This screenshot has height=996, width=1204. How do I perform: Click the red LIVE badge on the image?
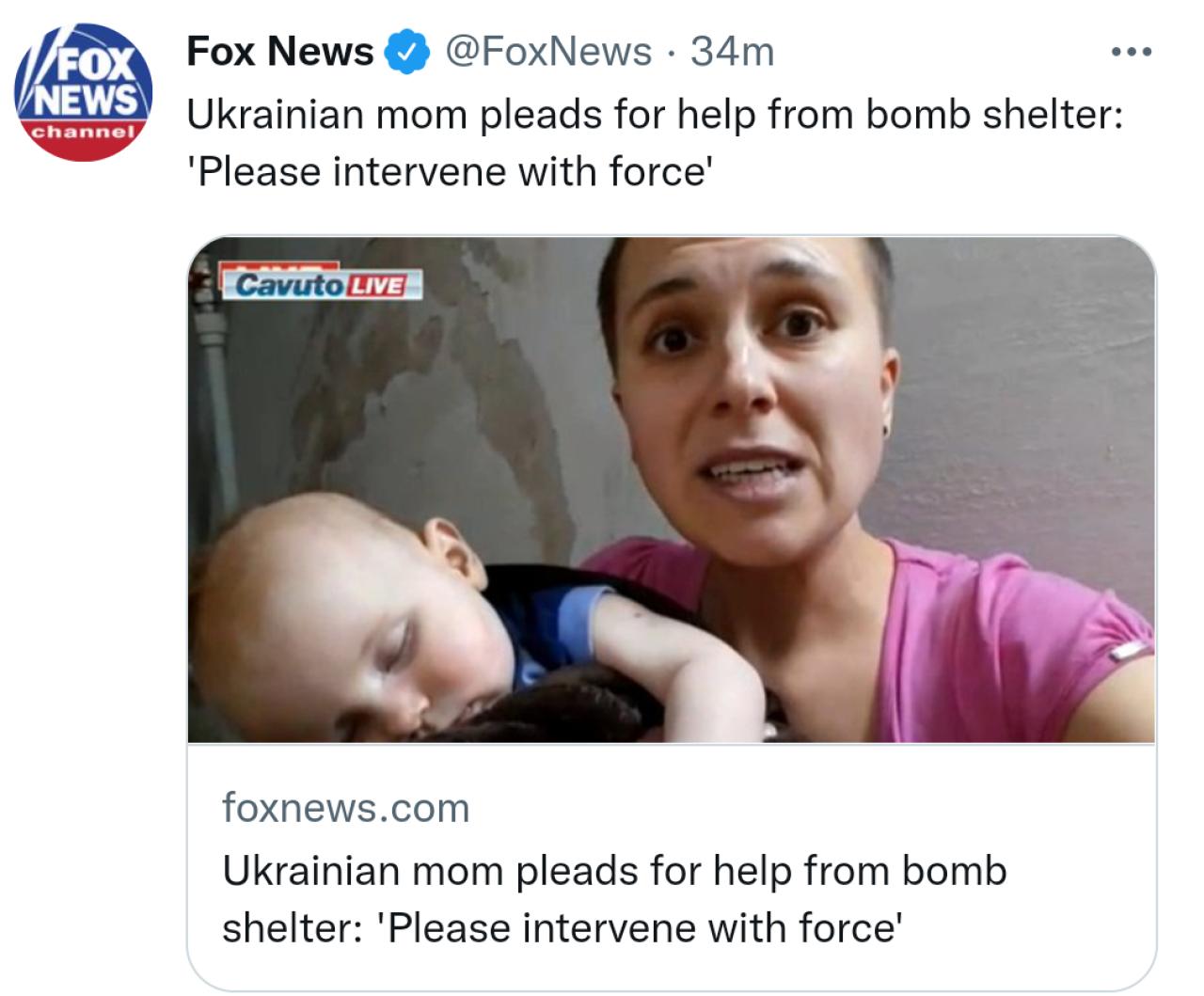point(376,285)
